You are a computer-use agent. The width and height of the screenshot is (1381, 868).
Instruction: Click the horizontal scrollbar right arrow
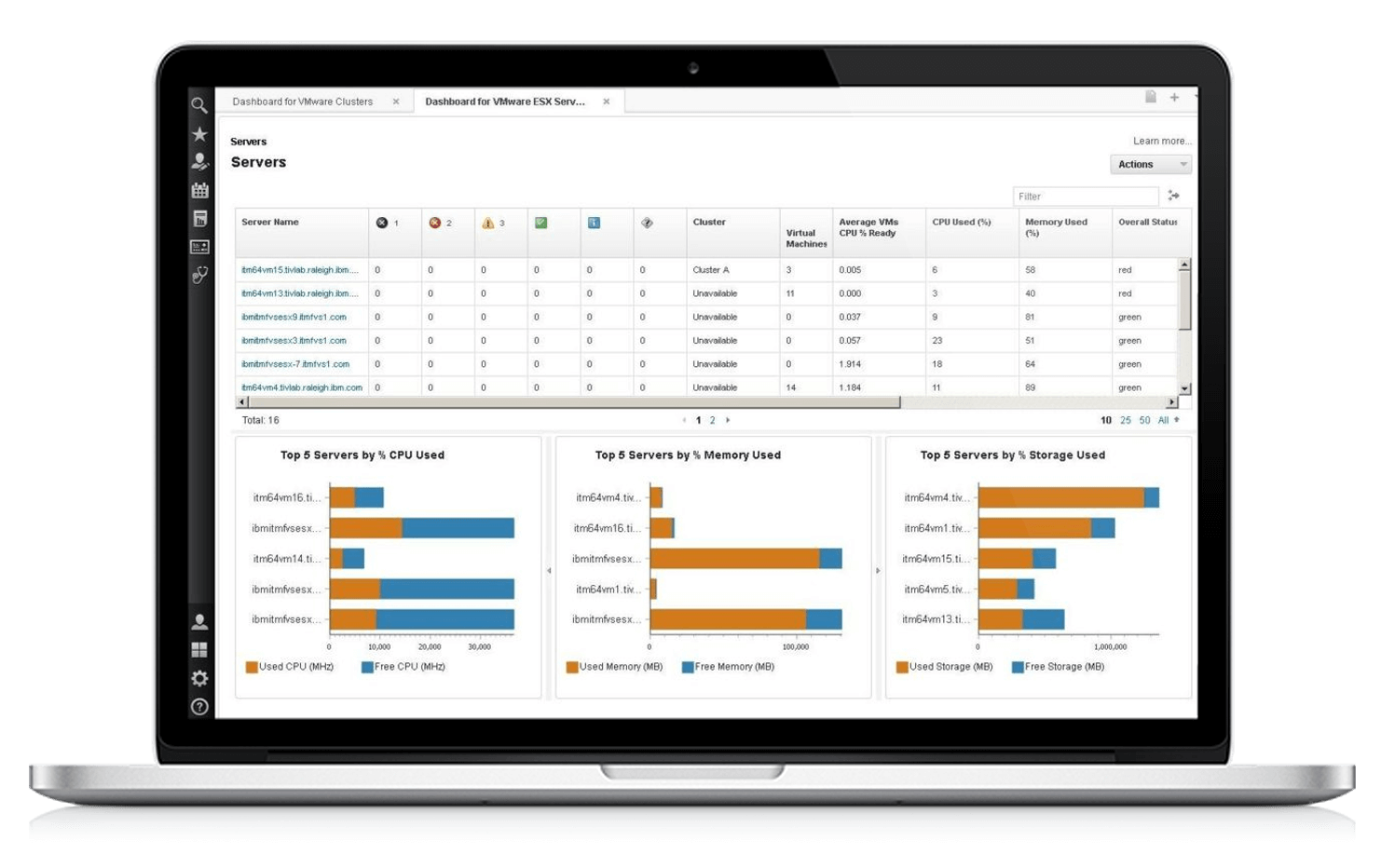tap(1172, 402)
